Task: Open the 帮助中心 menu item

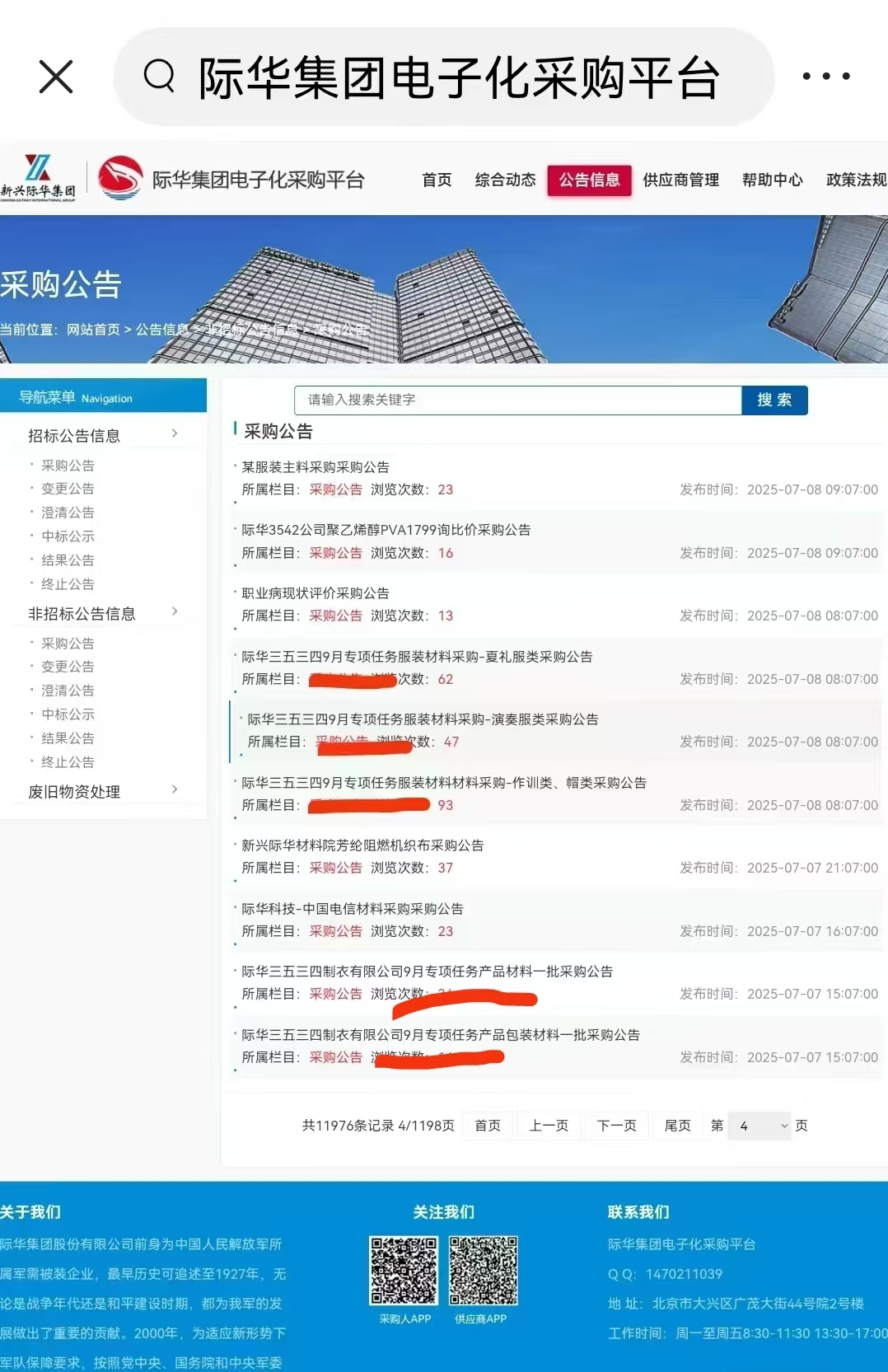Action: [772, 180]
